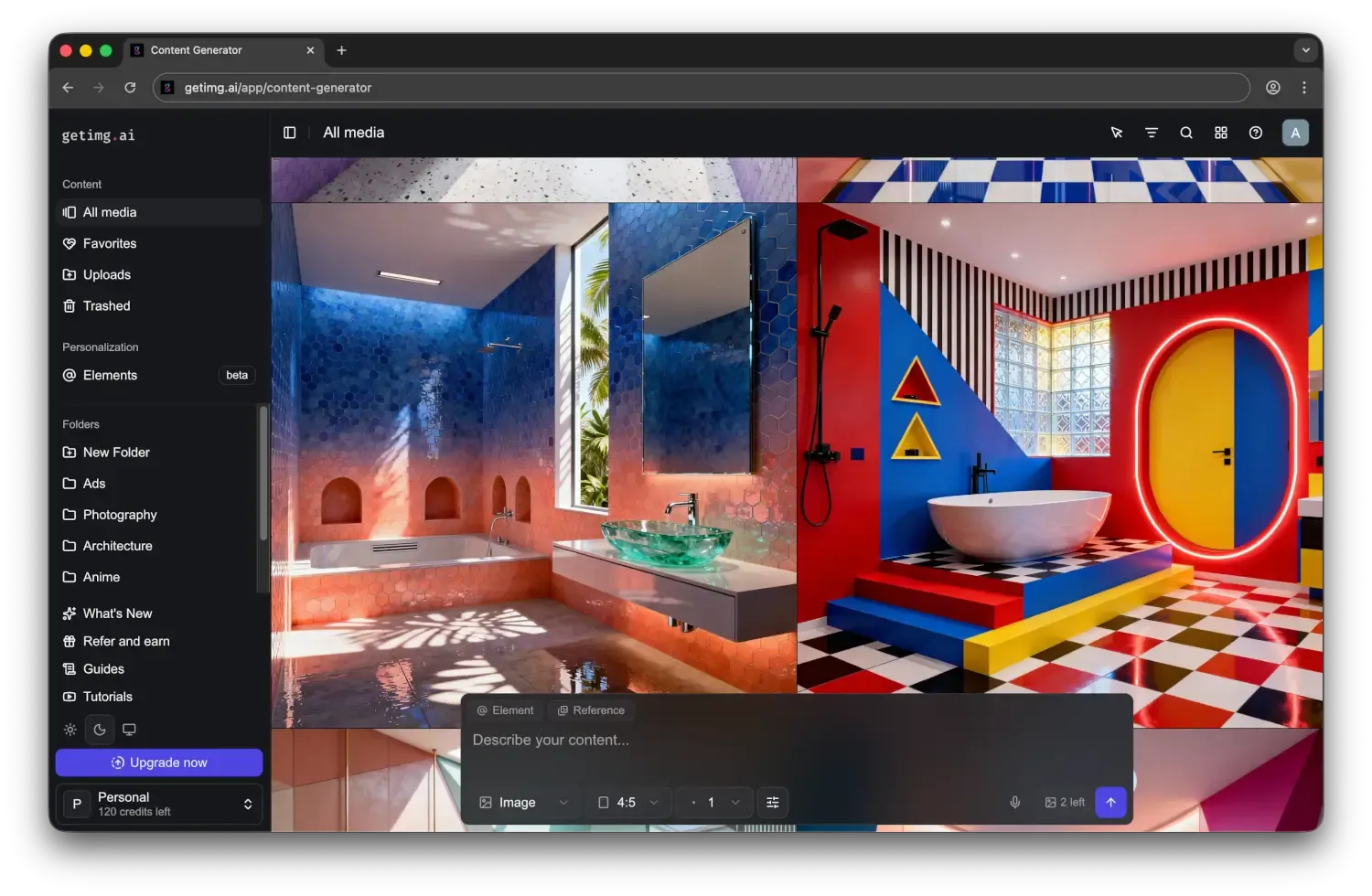This screenshot has width=1372, height=896.
Task: Enable dark theme moon toggle
Action: coord(100,730)
